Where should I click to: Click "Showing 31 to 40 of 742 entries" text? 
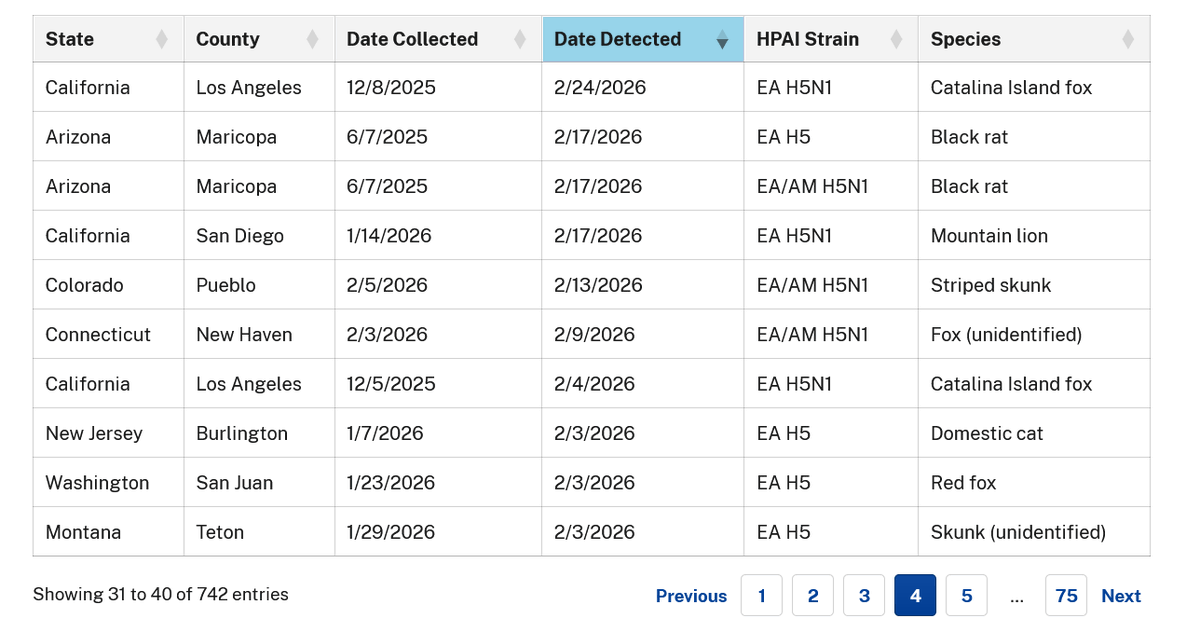tap(161, 594)
